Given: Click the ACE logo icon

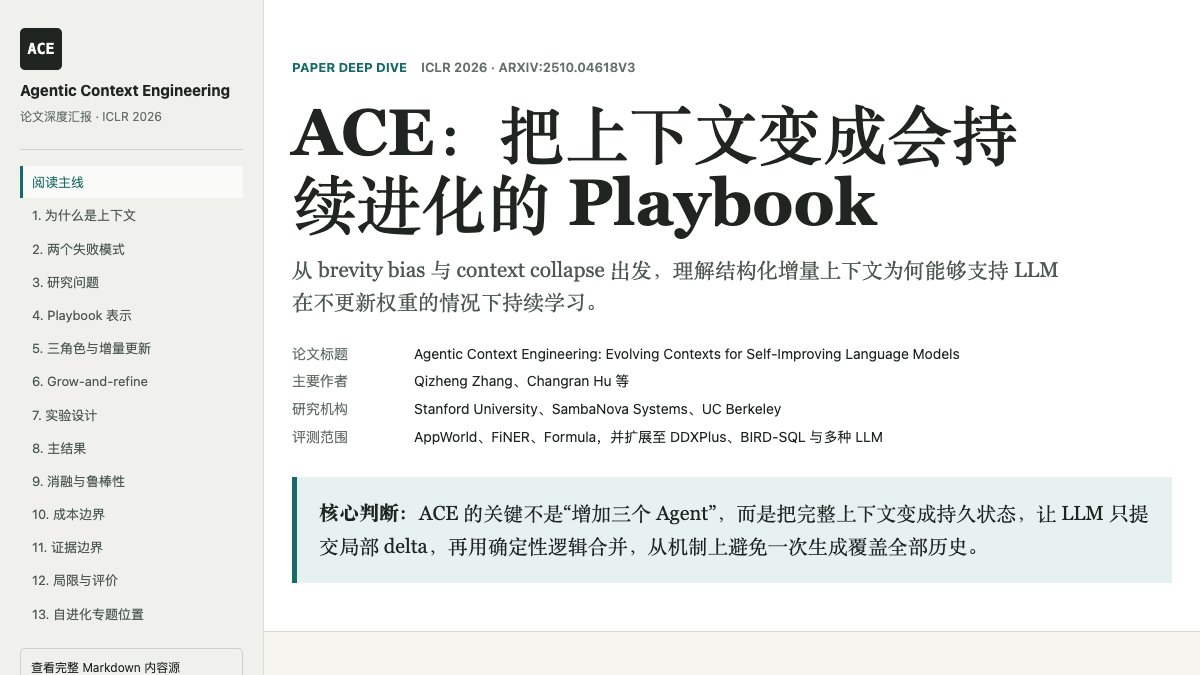Looking at the screenshot, I should coord(41,49).
